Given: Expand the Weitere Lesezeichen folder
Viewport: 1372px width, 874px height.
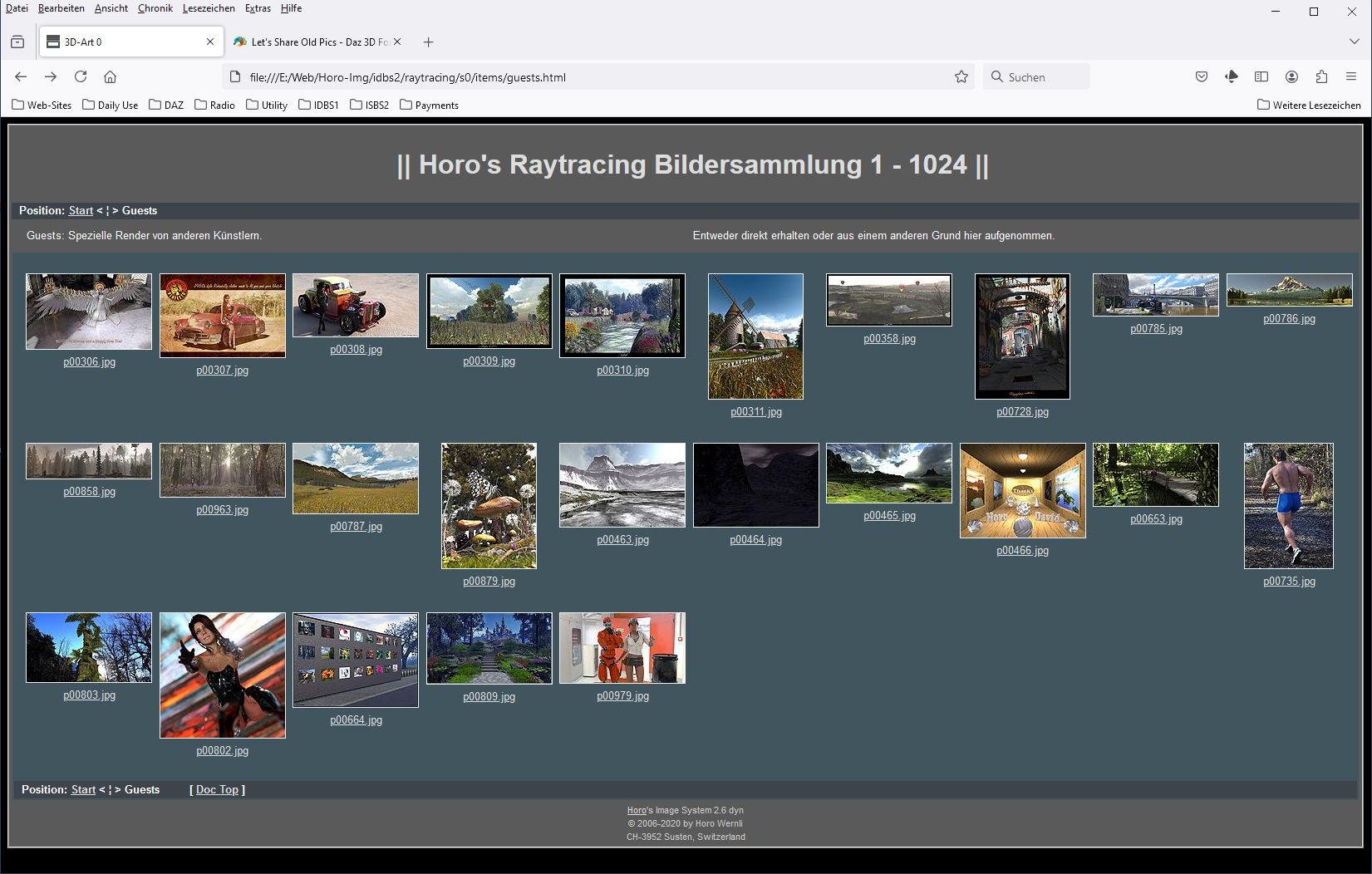Looking at the screenshot, I should click(x=1309, y=105).
